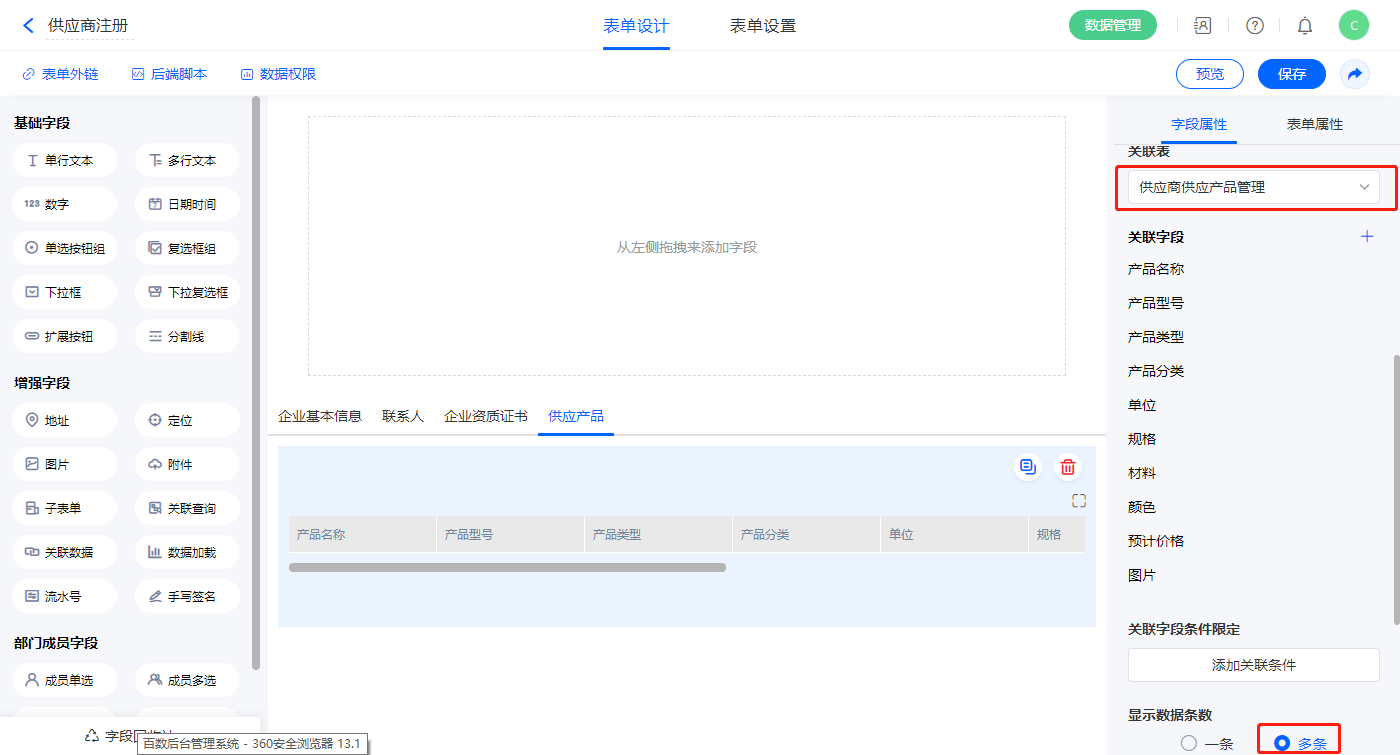The height and width of the screenshot is (755, 1400).
Task: Select the 一条 radio option
Action: [x=1189, y=743]
